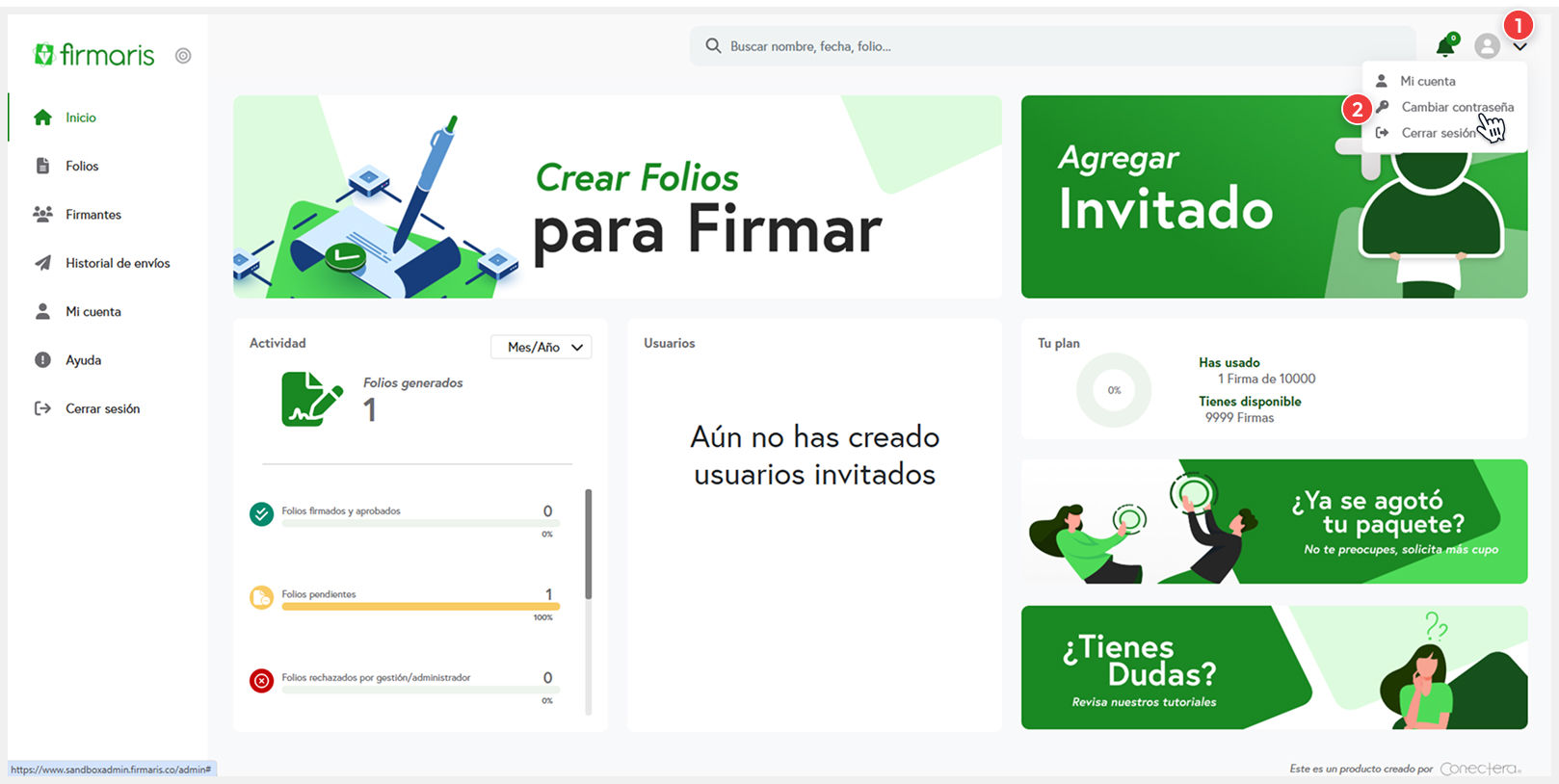1559x784 pixels.
Task: Click the "Tienes disponible" label
Action: [1250, 402]
